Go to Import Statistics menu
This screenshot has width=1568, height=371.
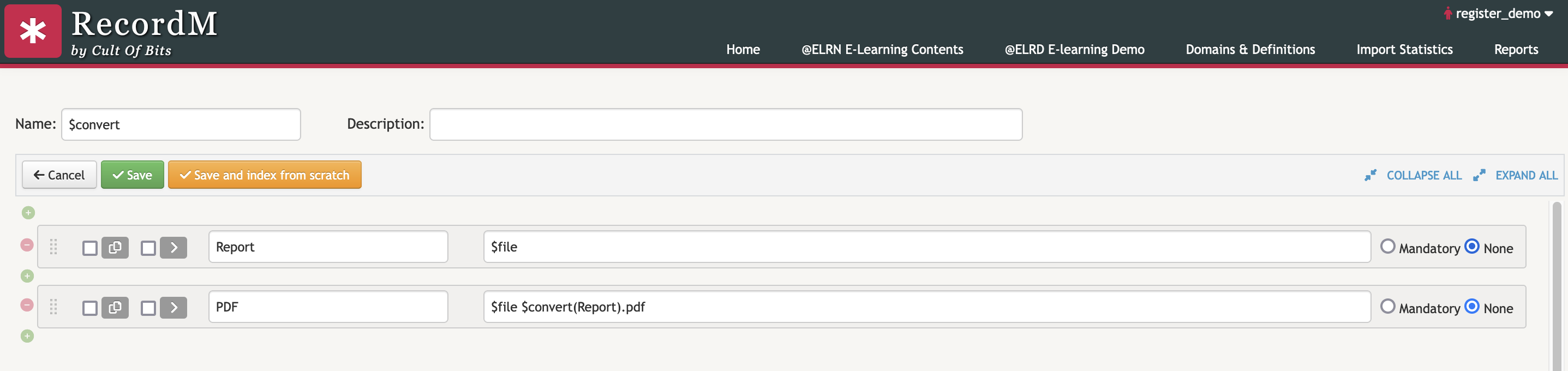1404,49
